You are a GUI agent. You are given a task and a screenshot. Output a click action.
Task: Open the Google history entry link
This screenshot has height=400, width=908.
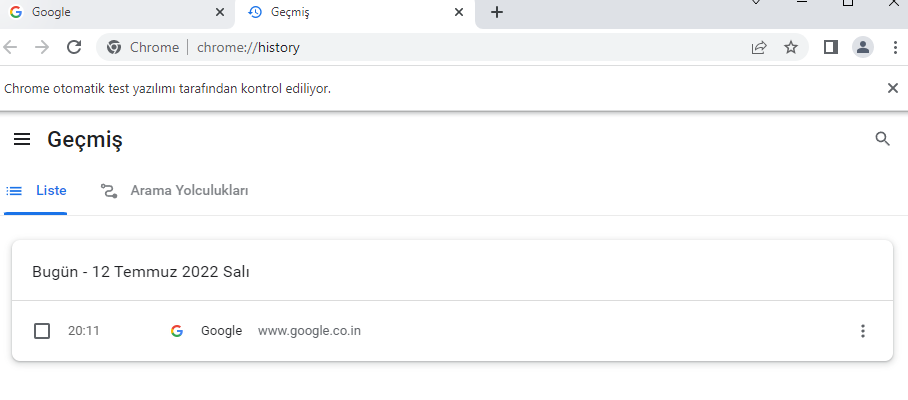pos(221,331)
